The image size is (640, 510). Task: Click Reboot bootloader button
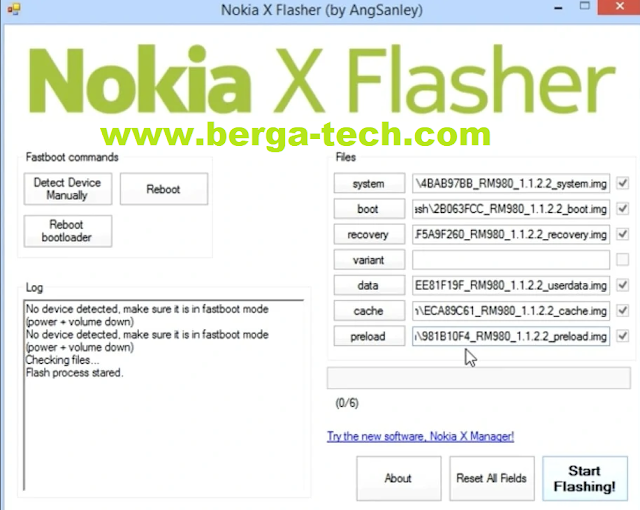[68, 231]
